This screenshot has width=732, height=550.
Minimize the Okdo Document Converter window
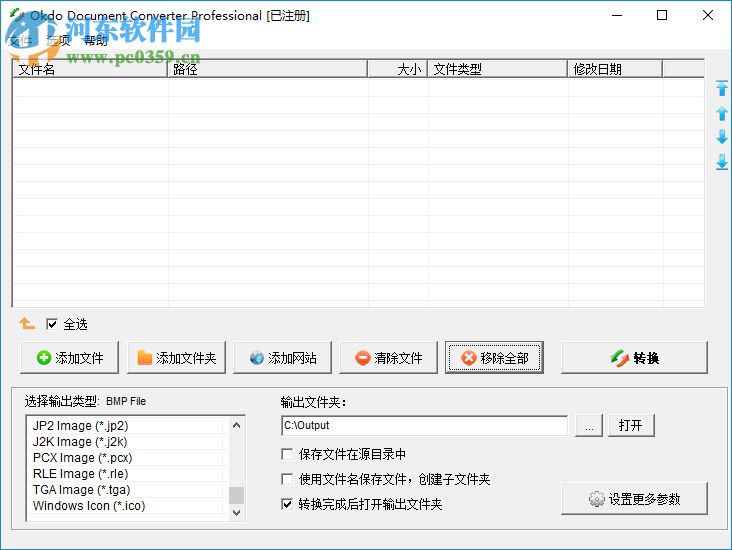(x=617, y=15)
